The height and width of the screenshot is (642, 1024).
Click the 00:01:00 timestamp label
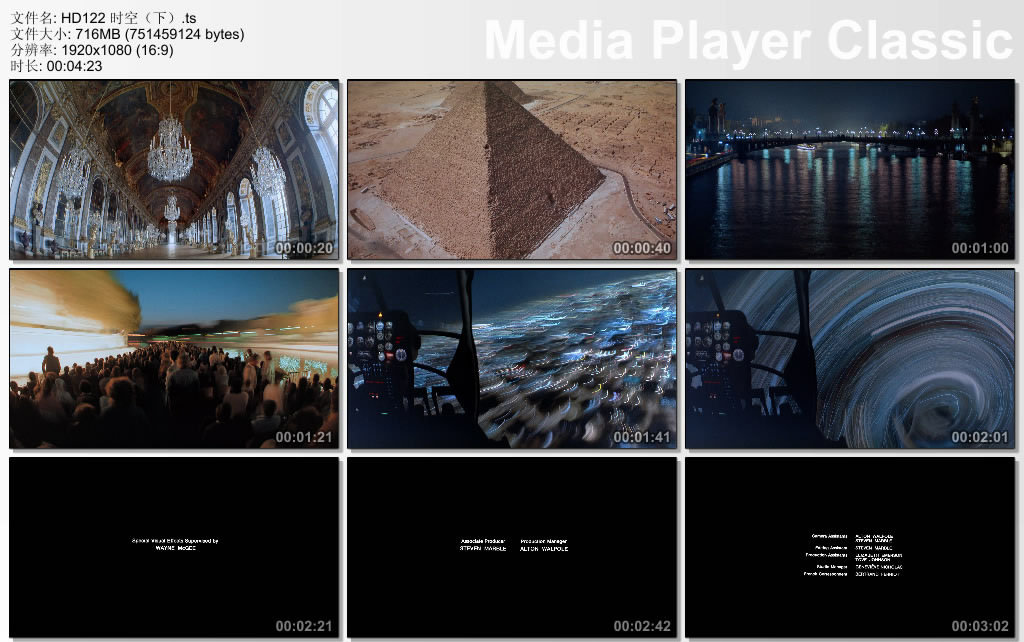[x=980, y=248]
